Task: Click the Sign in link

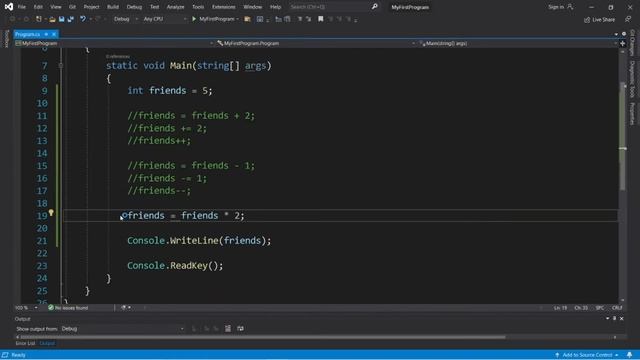Action: [x=556, y=7]
